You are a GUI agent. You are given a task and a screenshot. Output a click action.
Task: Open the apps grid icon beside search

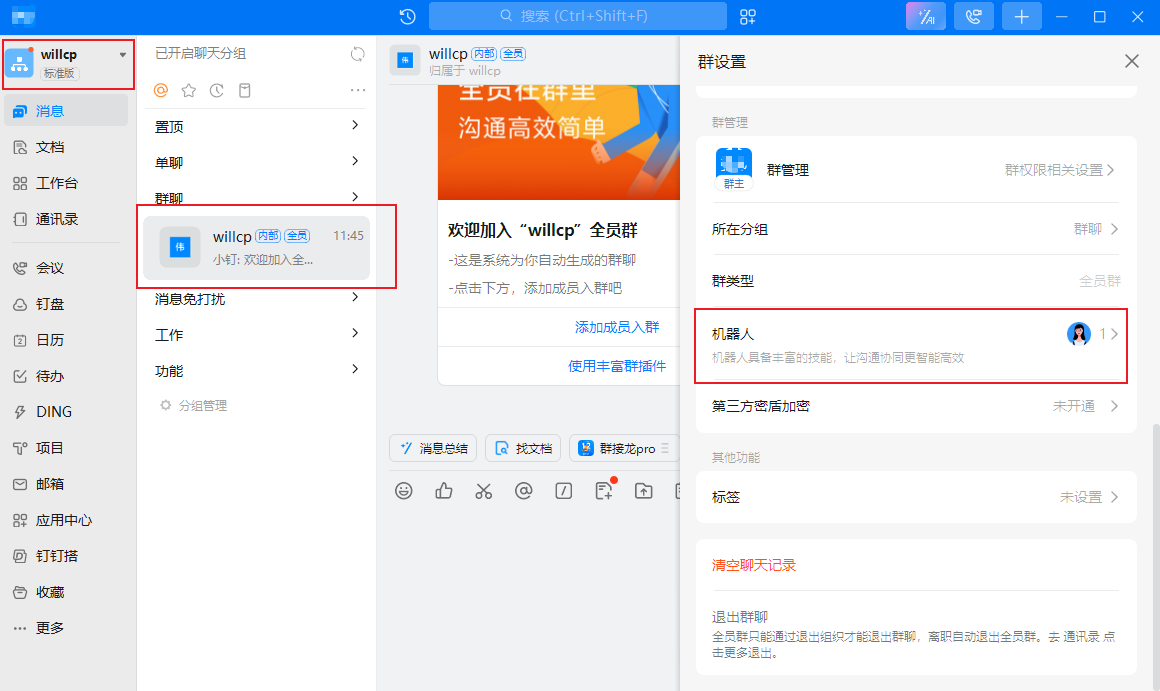click(x=748, y=16)
